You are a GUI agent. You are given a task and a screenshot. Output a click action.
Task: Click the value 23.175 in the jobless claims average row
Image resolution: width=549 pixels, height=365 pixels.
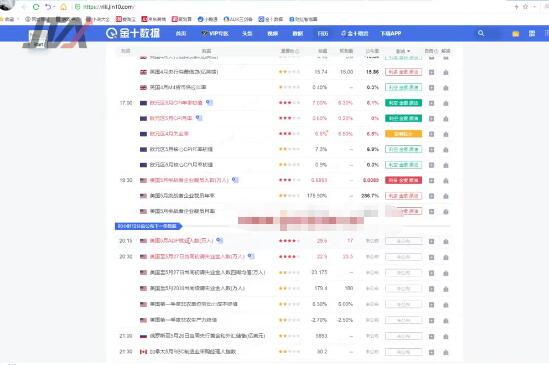point(319,272)
